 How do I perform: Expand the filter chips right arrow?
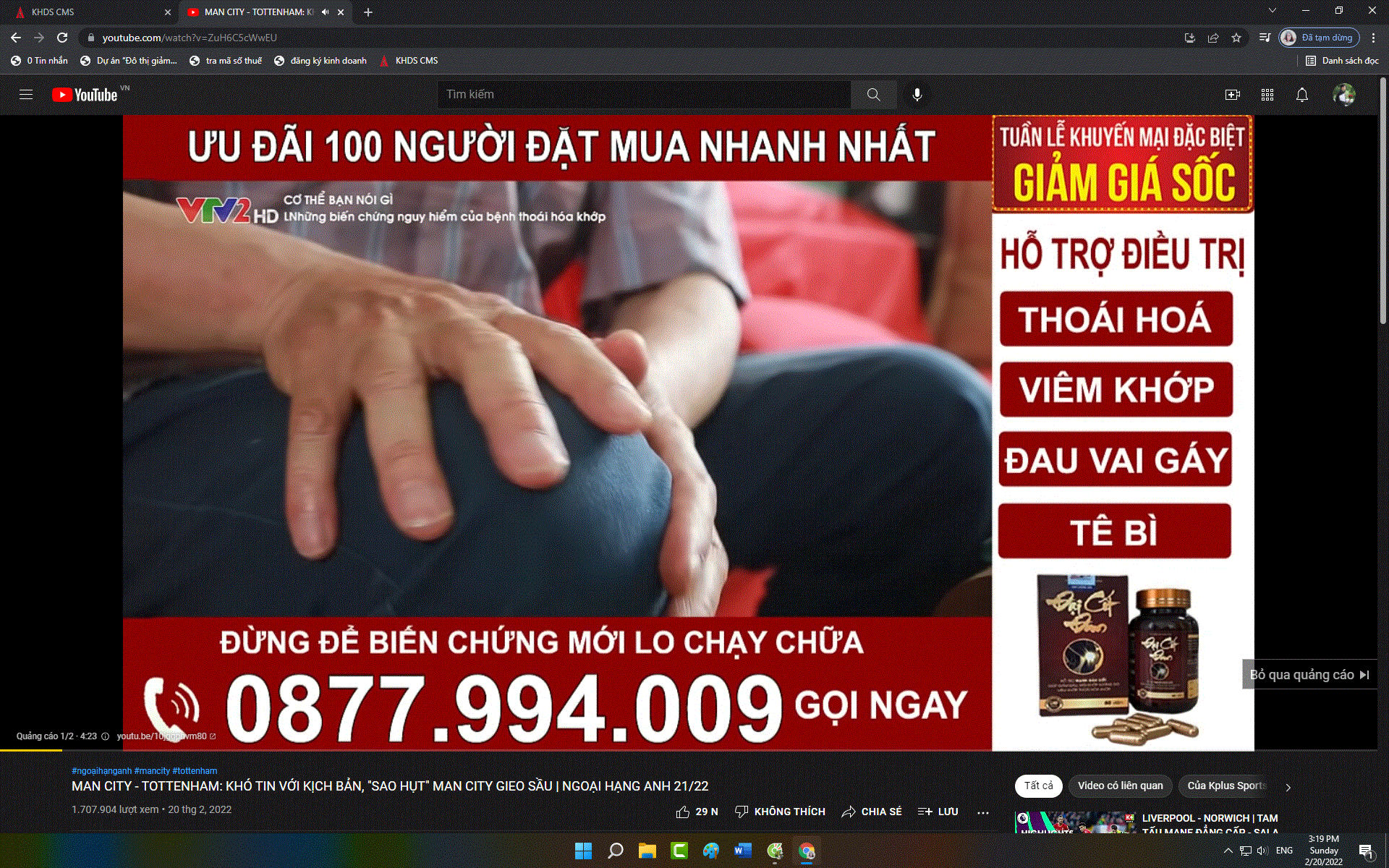coord(1288,786)
